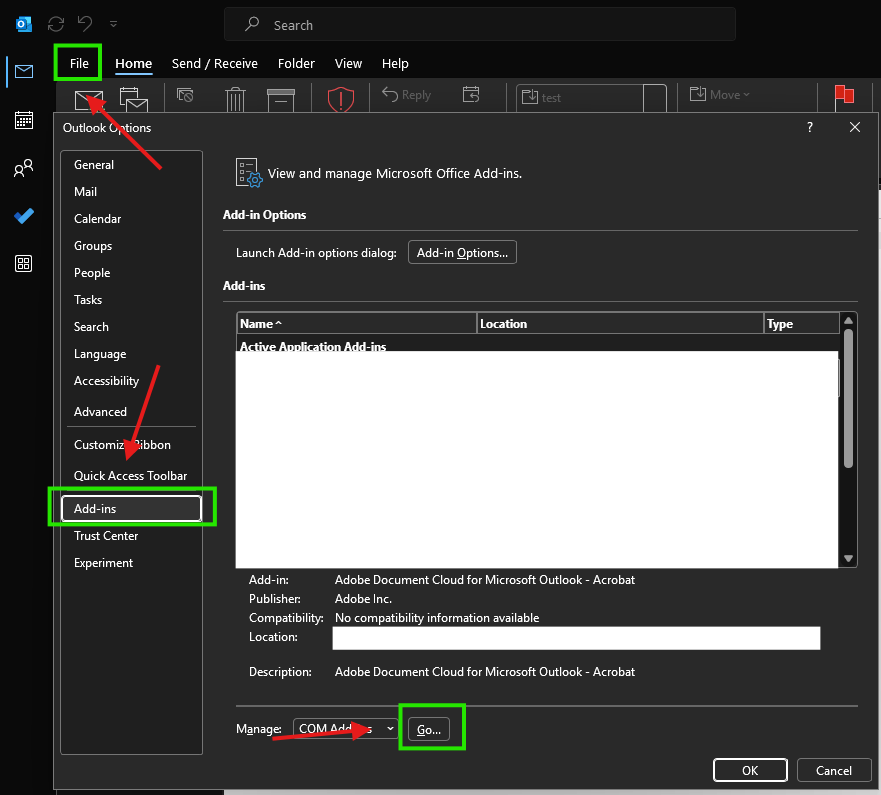Click the add-ins list scroll up arrow
Viewport: 881px width, 795px height.
pyautogui.click(x=848, y=320)
